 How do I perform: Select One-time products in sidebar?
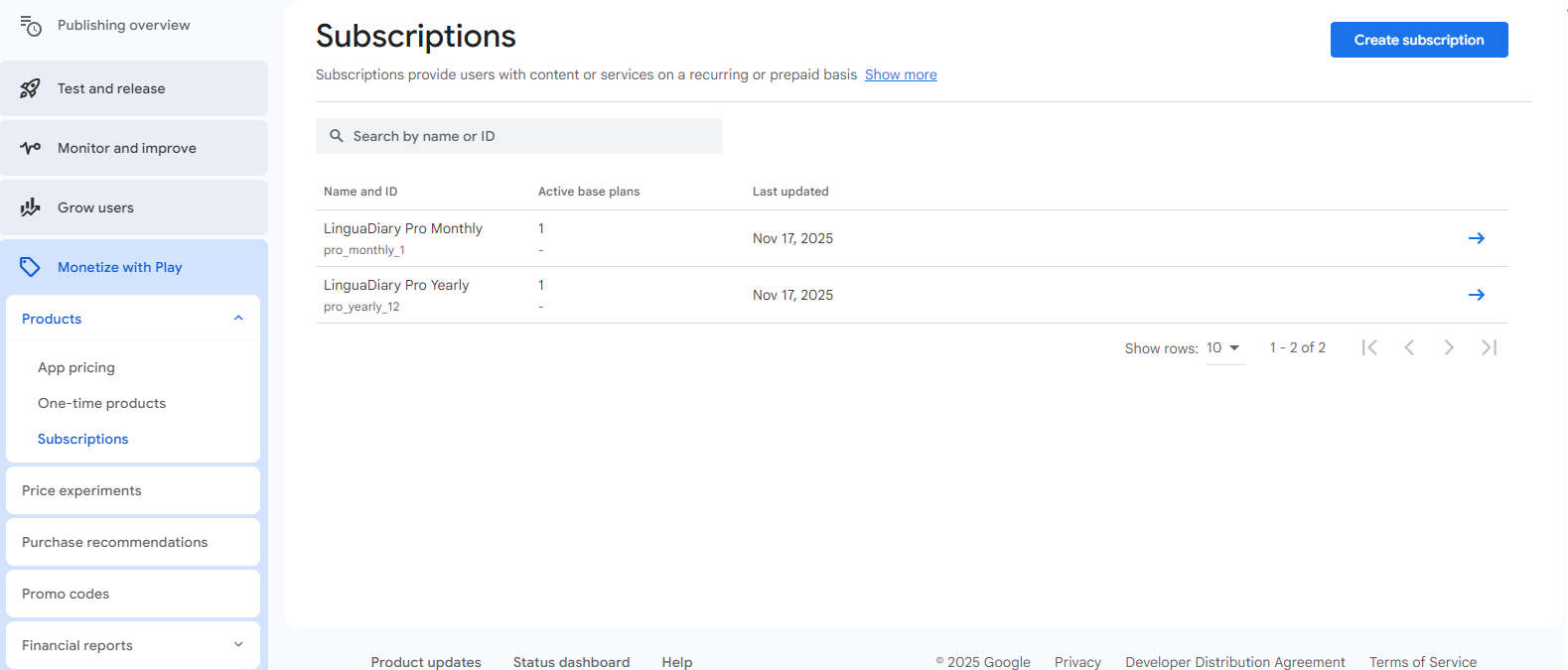click(101, 403)
